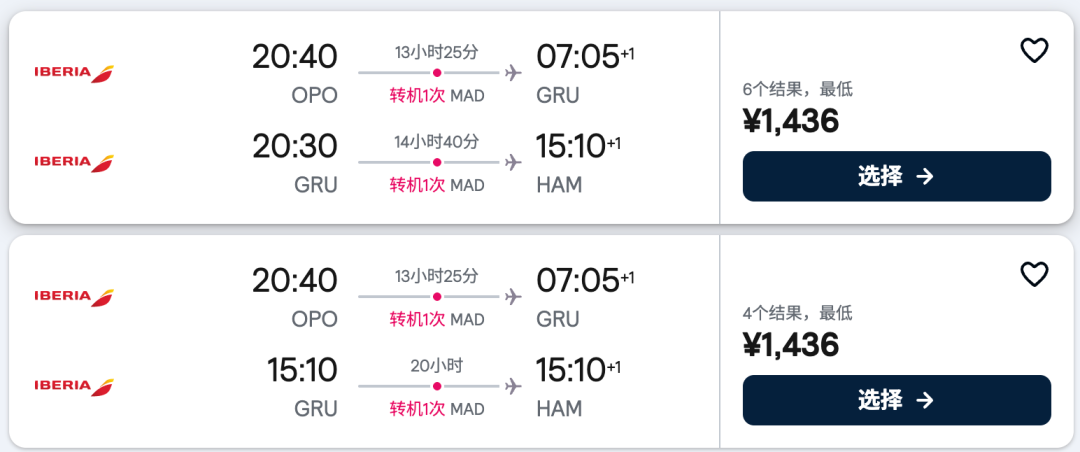1080x452 pixels.
Task: Click Iberia logo beside 15:10 GRU departure
Action: 74,386
